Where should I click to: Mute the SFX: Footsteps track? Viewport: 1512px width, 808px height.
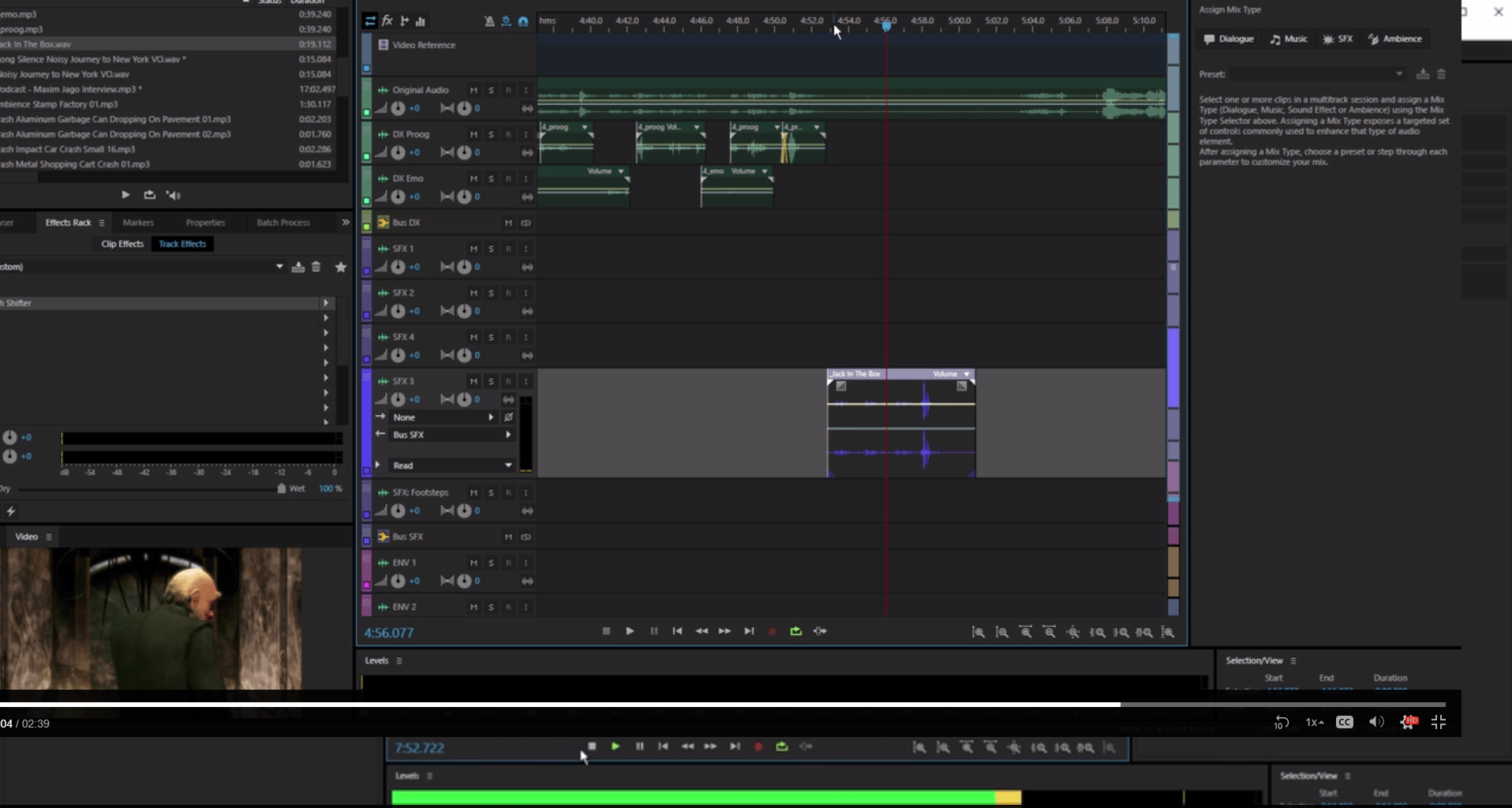(473, 493)
